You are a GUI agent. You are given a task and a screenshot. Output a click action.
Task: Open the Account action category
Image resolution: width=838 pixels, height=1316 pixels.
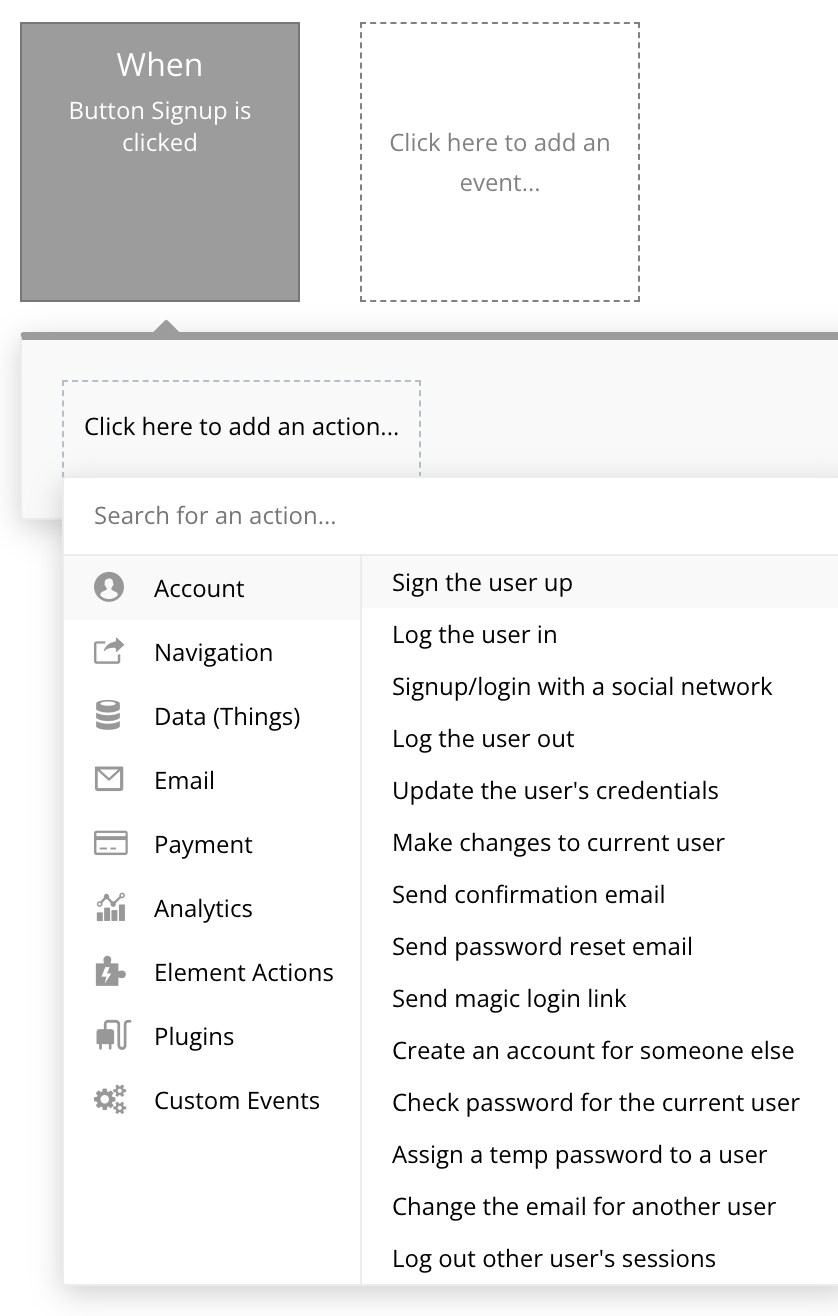click(x=212, y=588)
